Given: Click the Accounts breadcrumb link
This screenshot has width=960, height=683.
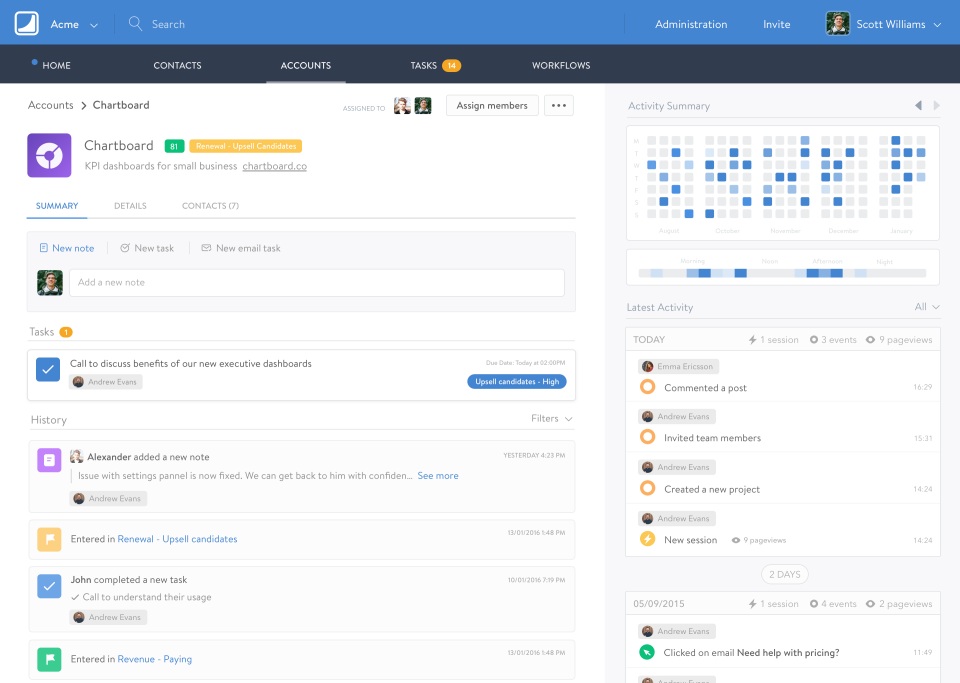Looking at the screenshot, I should pos(51,105).
